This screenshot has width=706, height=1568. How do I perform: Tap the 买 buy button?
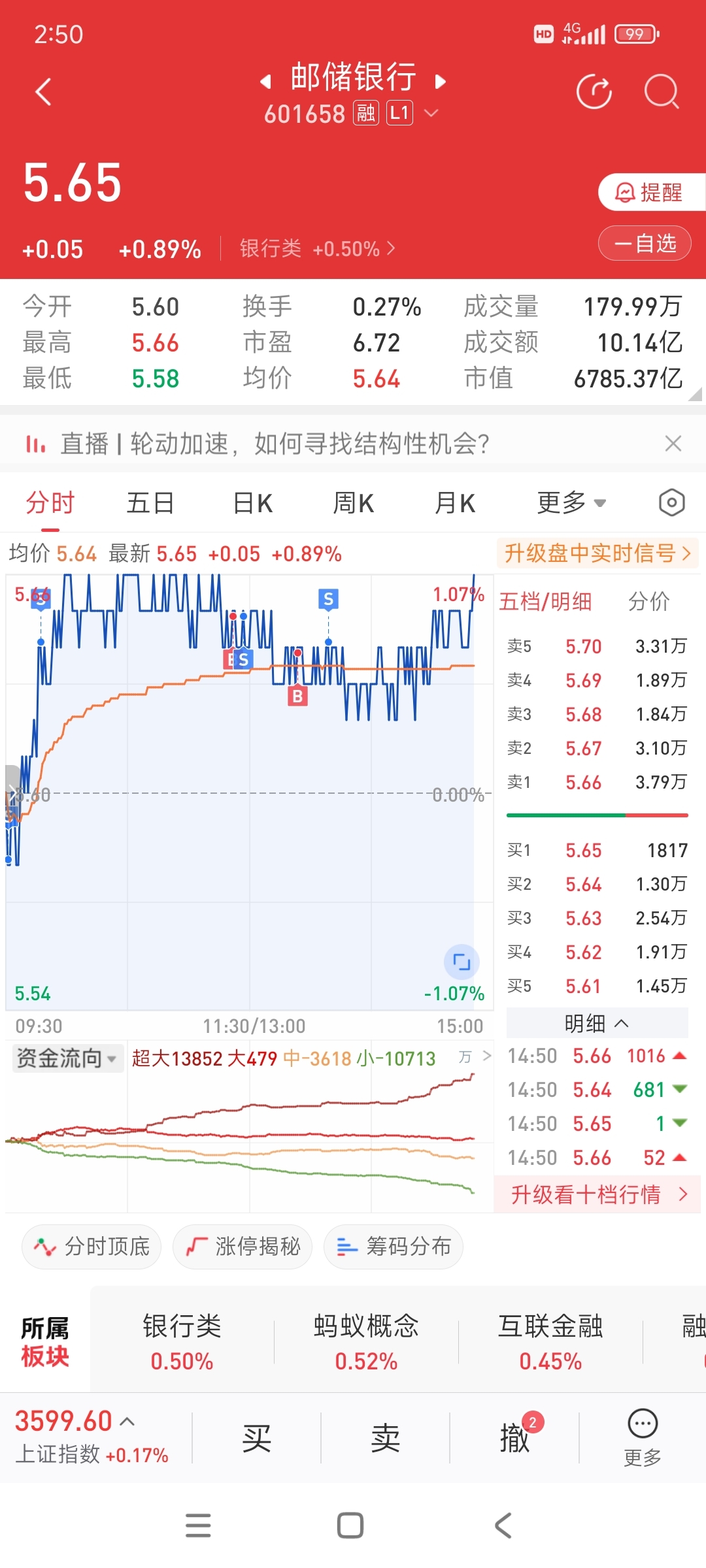pyautogui.click(x=256, y=1438)
